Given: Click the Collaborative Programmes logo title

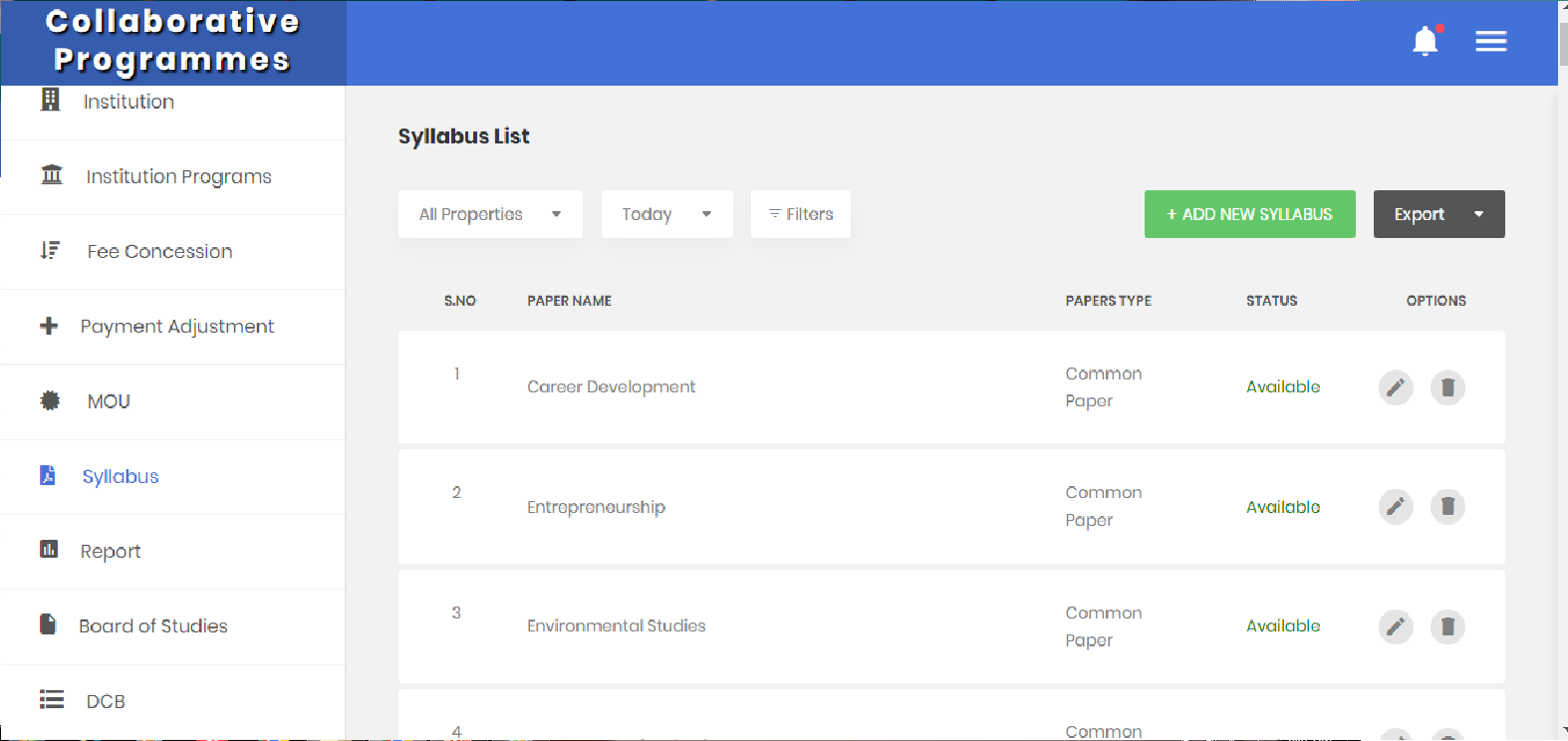Looking at the screenshot, I should click(172, 41).
